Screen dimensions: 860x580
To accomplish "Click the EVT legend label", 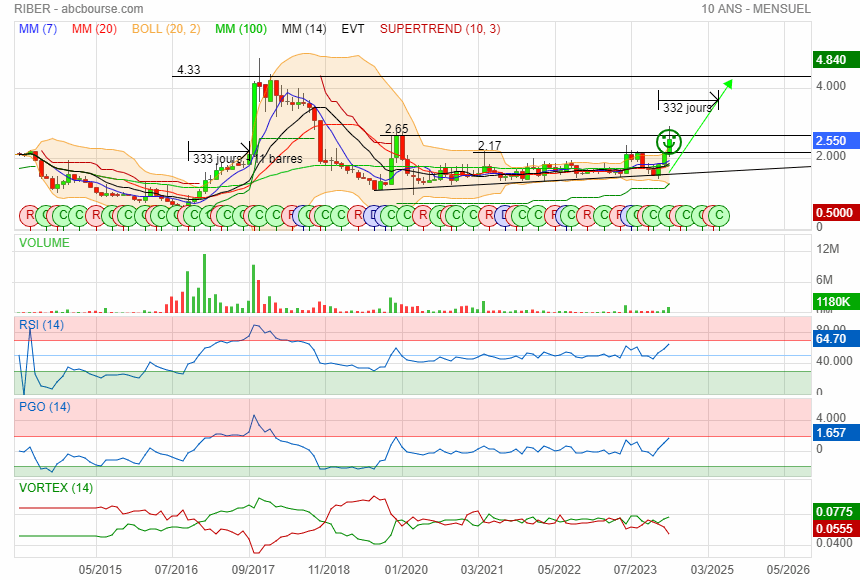I will pyautogui.click(x=353, y=29).
